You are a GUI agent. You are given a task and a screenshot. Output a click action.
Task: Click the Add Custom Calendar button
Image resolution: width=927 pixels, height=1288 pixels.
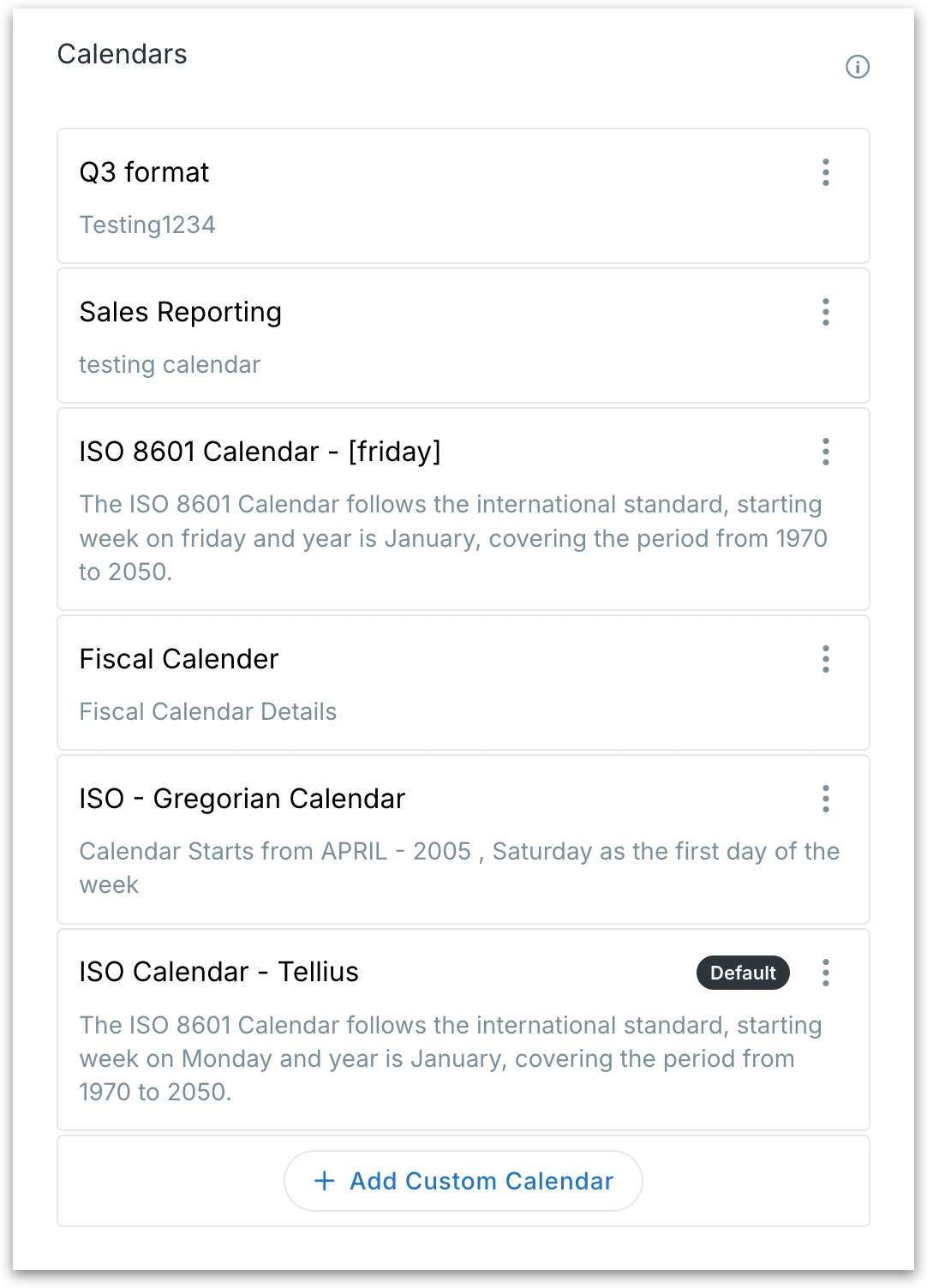click(463, 1181)
